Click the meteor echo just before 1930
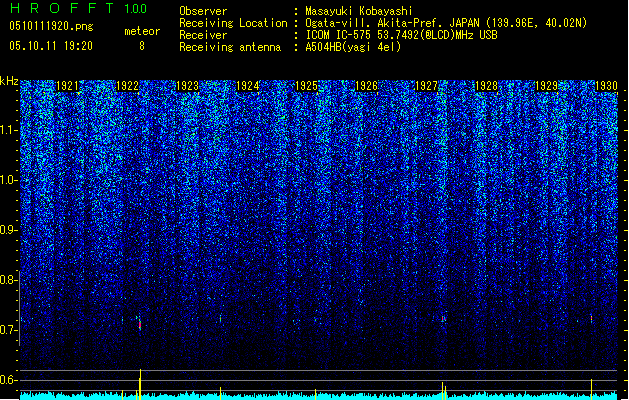 click(x=591, y=318)
